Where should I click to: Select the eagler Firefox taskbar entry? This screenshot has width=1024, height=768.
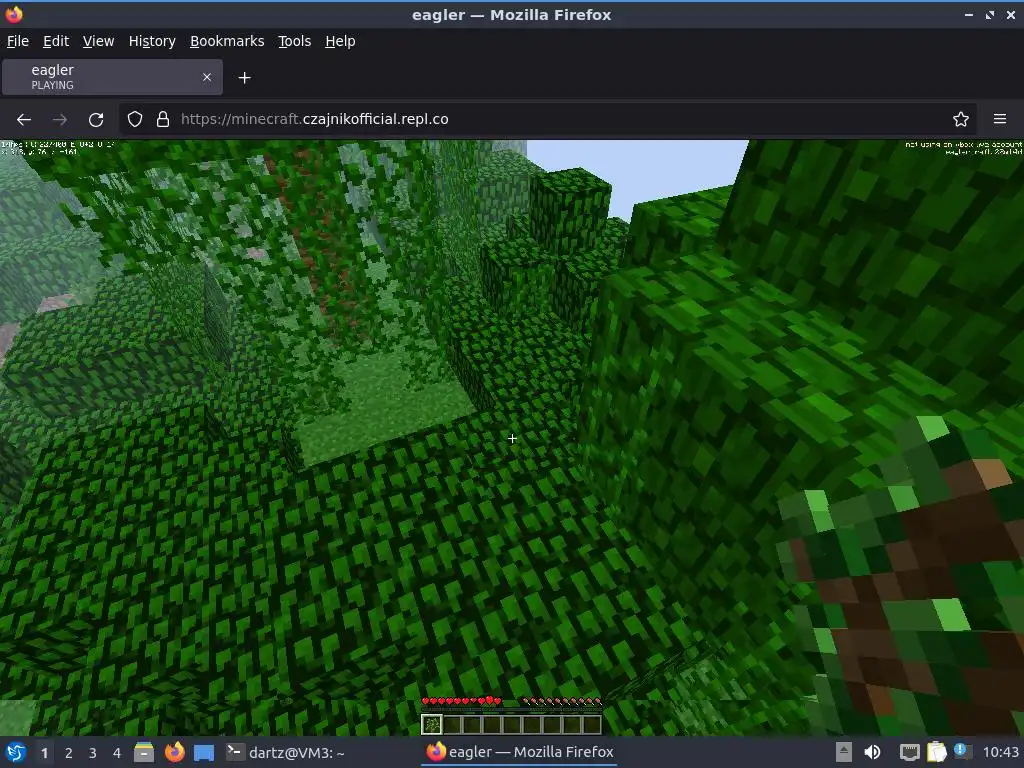[520, 752]
